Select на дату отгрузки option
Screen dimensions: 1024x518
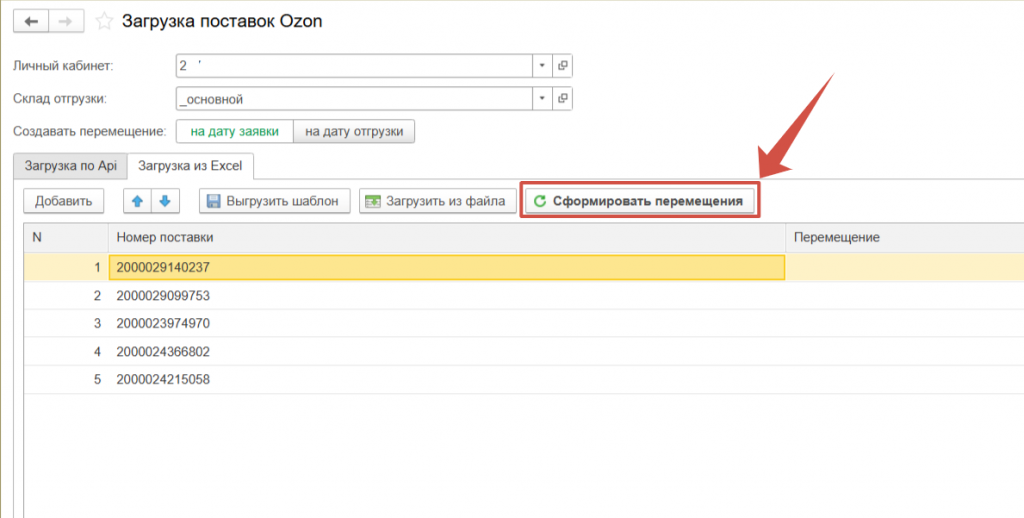354,132
